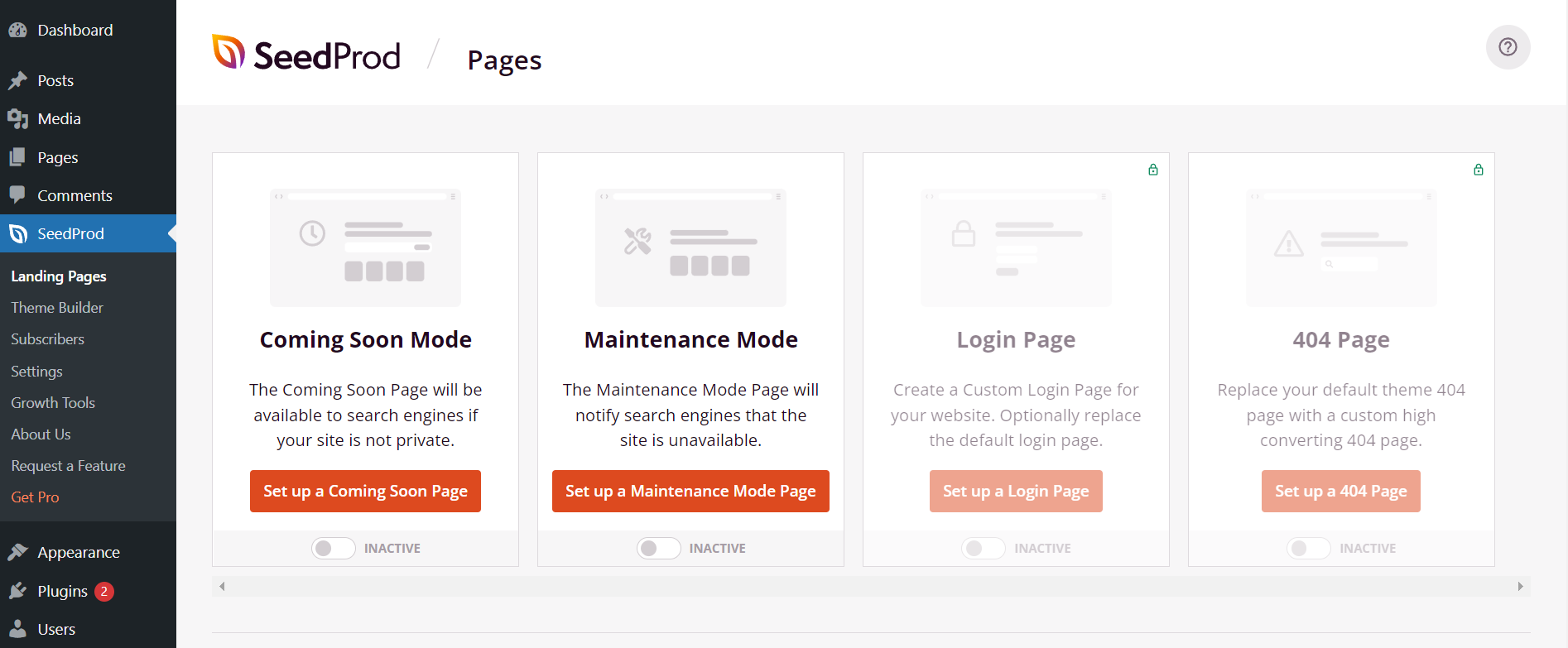
Task: Click the Login Page heading
Action: 1016,340
